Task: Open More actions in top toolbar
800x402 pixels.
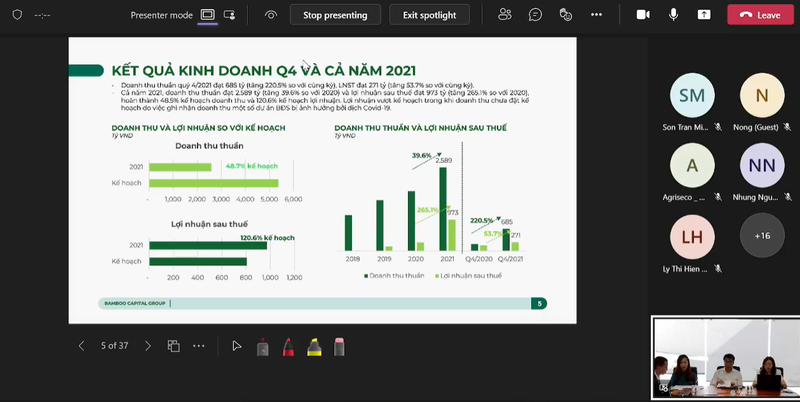Action: [597, 15]
